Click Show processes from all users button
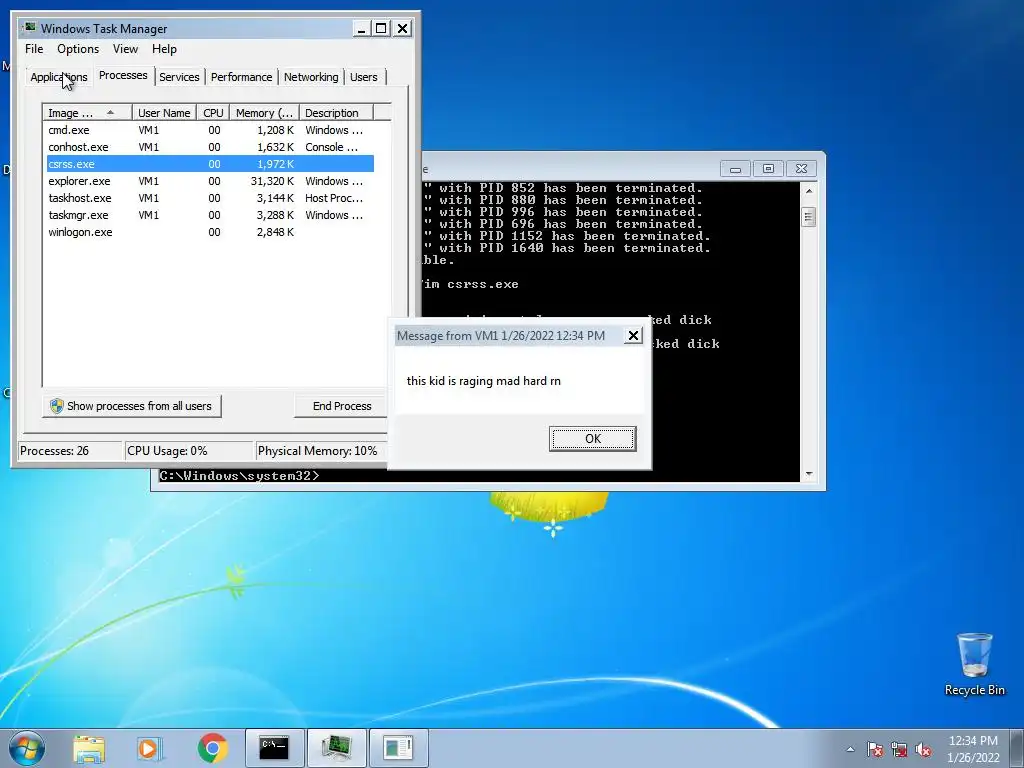The width and height of the screenshot is (1024, 768). click(x=131, y=406)
